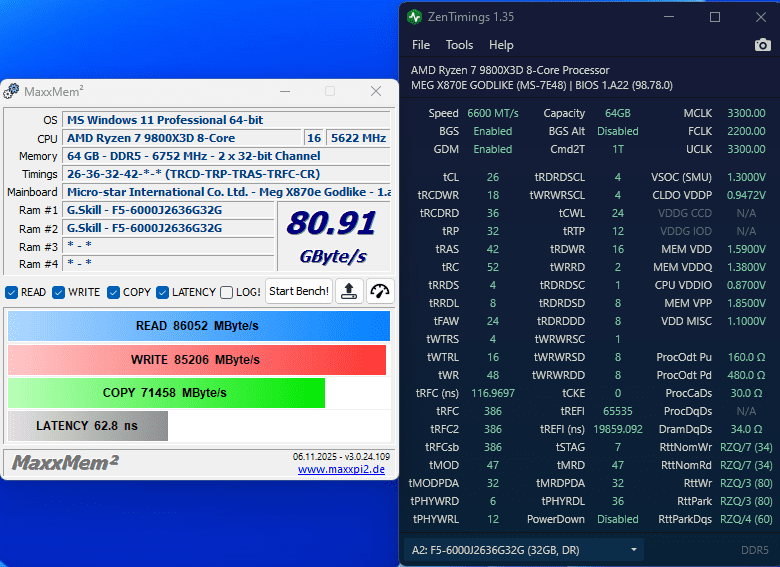Click the MCLK 3300.00 value
This screenshot has height=567, width=780.
(x=746, y=113)
